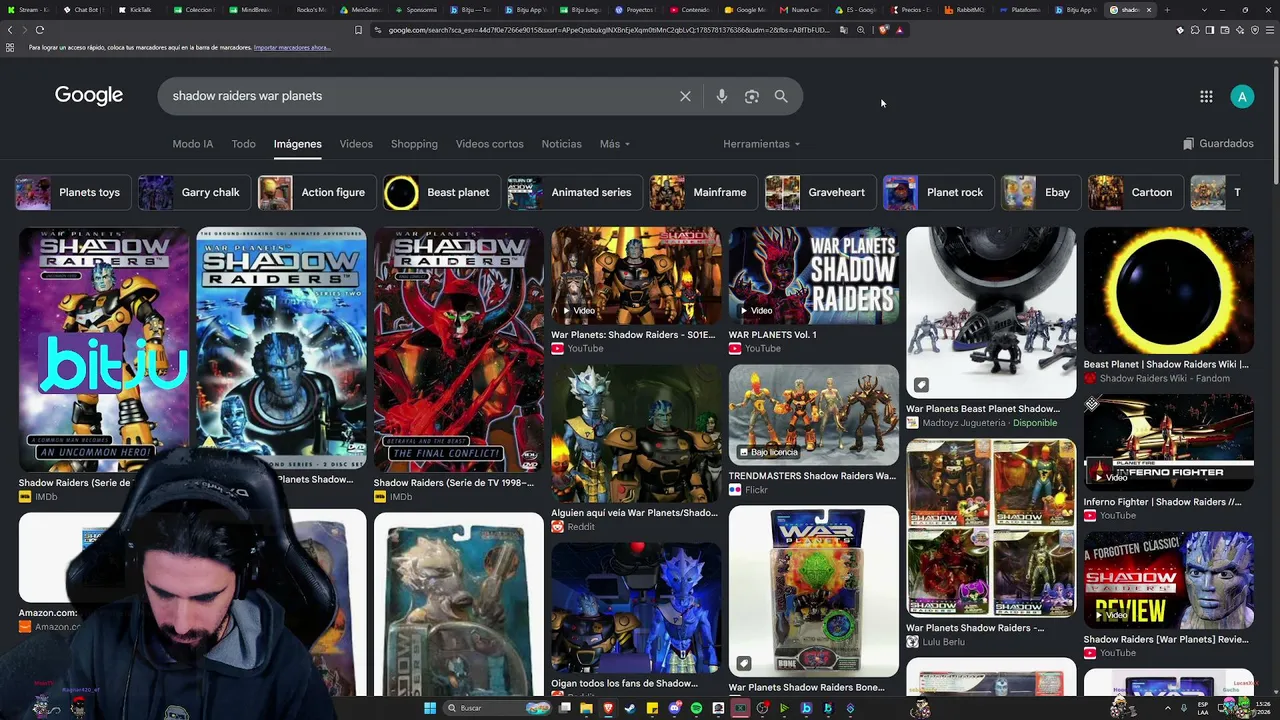Screen dimensions: 1280x720
Task: Open Google Lens image search icon
Action: (x=752, y=96)
